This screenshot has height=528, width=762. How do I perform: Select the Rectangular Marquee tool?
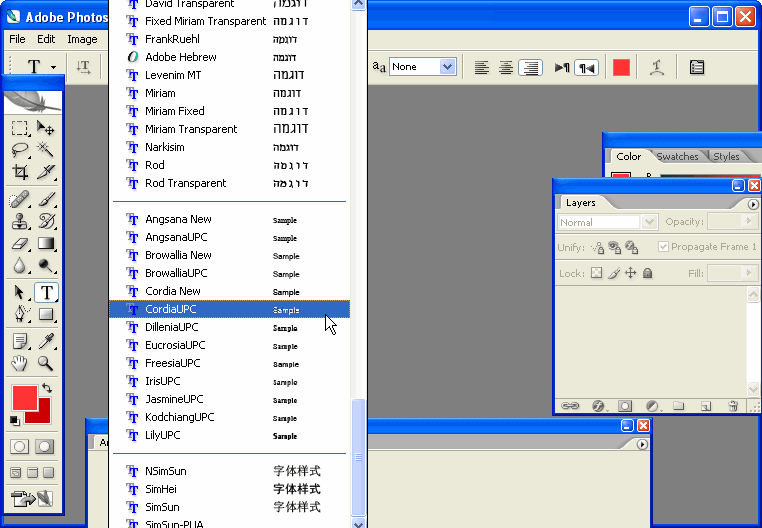[19, 128]
